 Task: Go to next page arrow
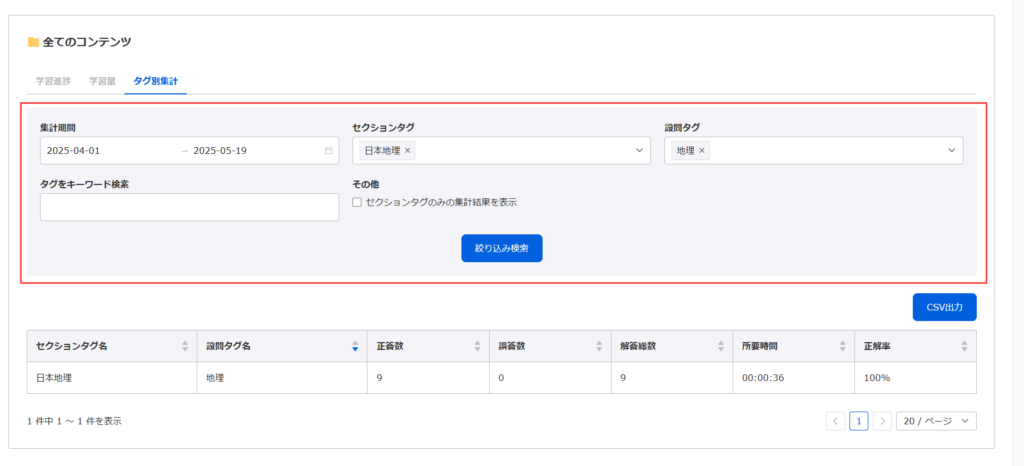coord(882,421)
